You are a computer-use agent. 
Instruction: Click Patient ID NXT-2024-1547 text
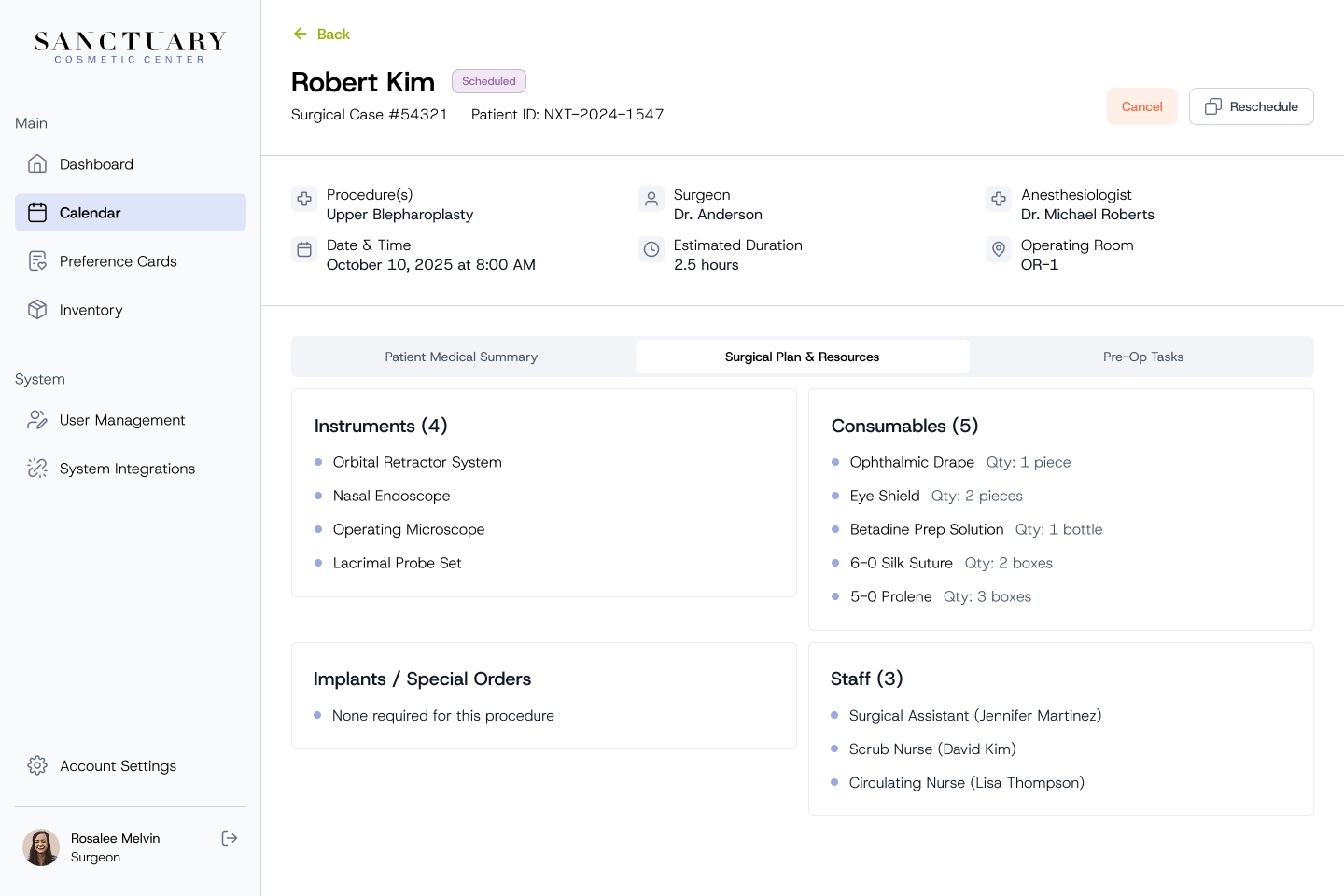pos(567,114)
